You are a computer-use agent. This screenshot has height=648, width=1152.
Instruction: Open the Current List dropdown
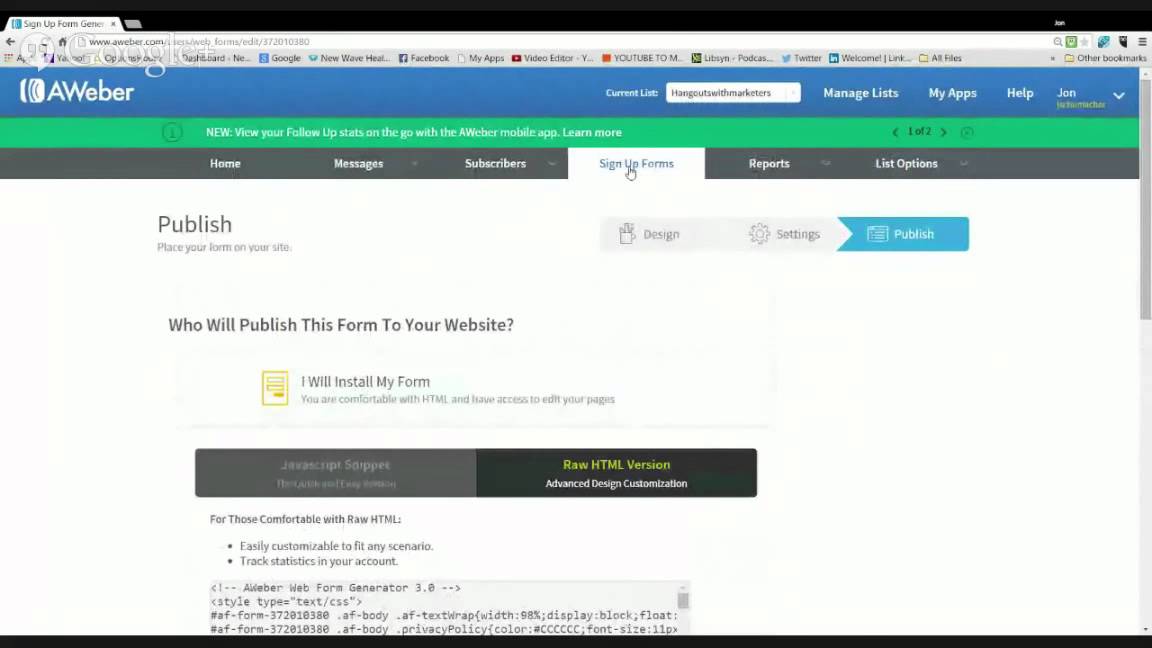click(732, 93)
